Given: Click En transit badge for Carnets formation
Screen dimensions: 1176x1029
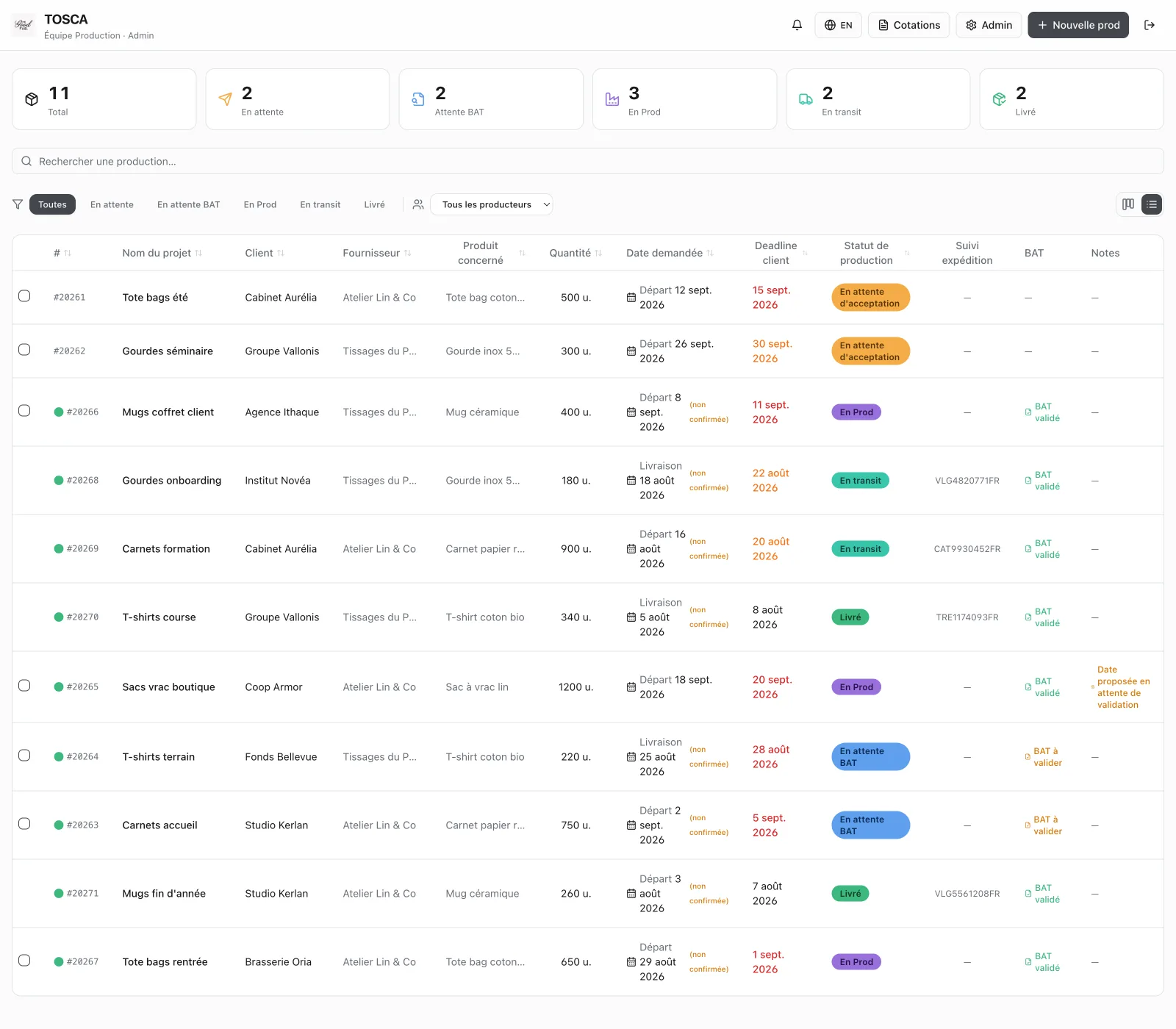Looking at the screenshot, I should click(860, 549).
